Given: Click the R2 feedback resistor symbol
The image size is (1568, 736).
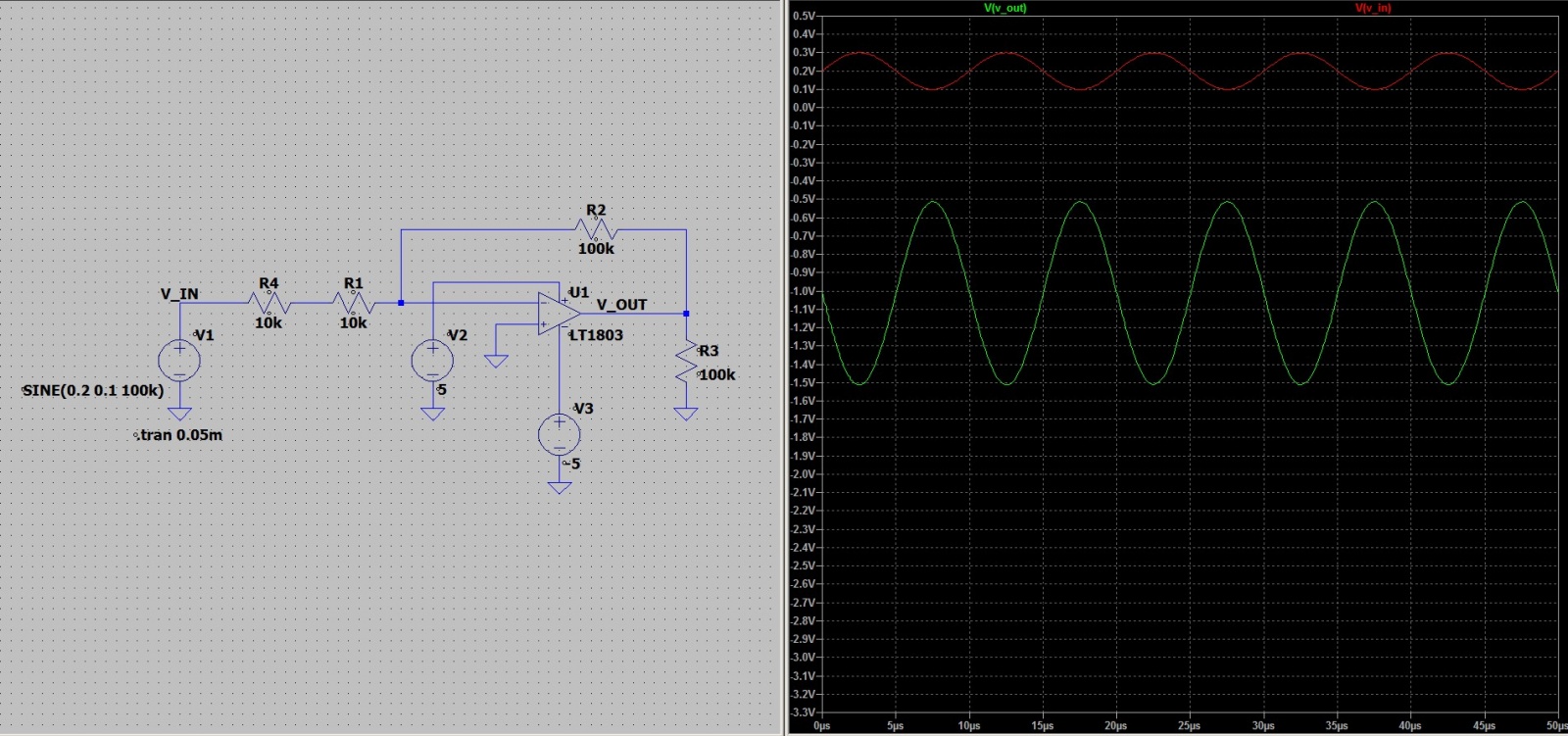Looking at the screenshot, I should tap(596, 229).
